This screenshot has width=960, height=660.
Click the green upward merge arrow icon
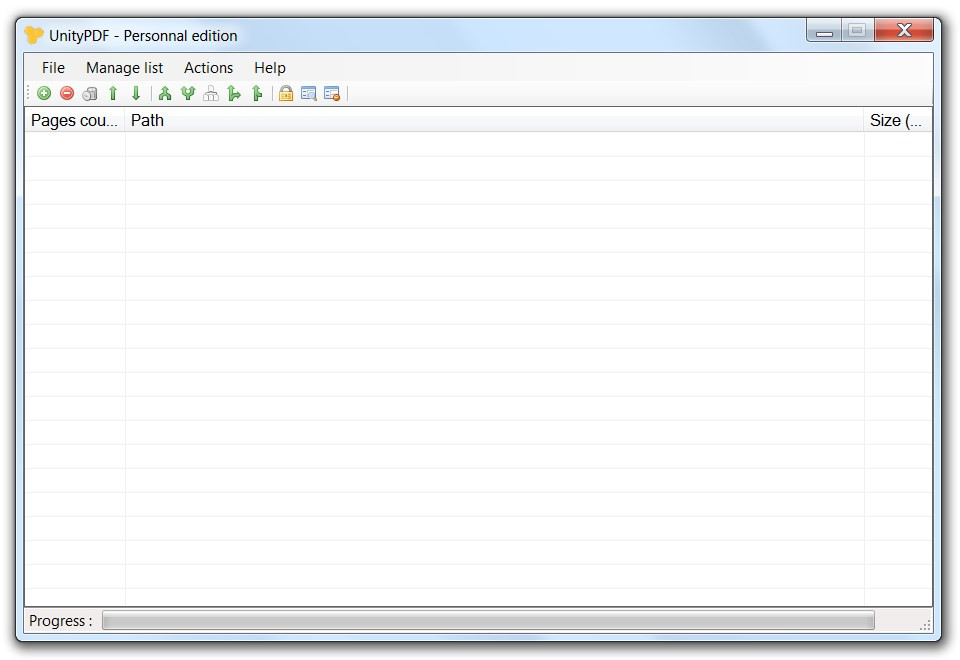pyautogui.click(x=257, y=93)
